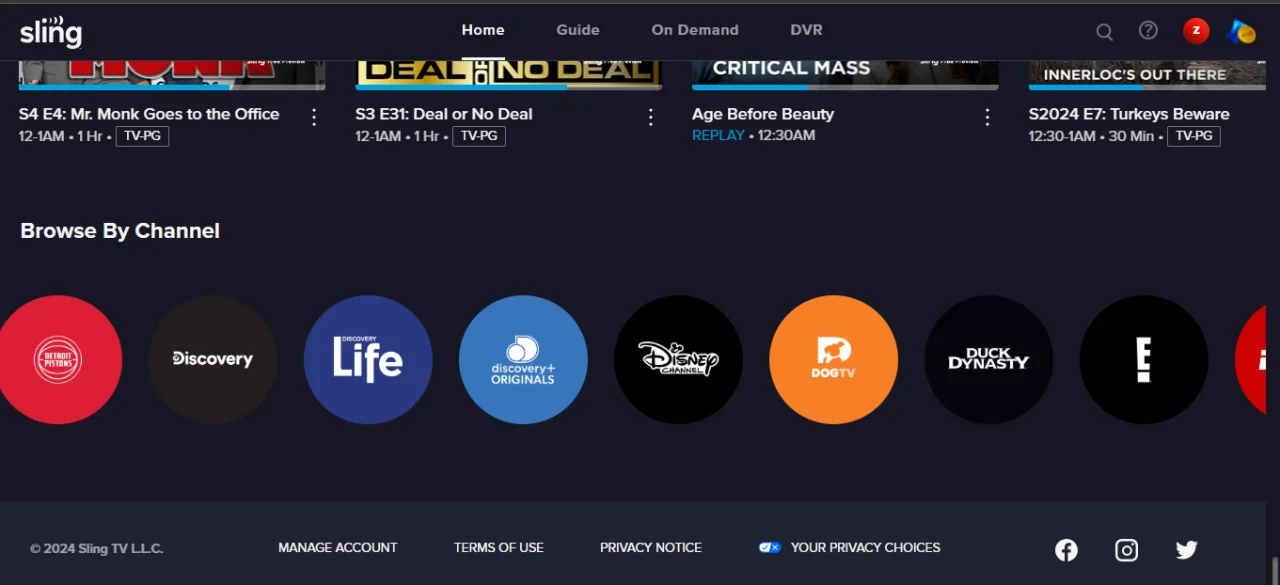Click the Critical Mass thumbnail
Image resolution: width=1280 pixels, height=585 pixels.
coord(845,75)
